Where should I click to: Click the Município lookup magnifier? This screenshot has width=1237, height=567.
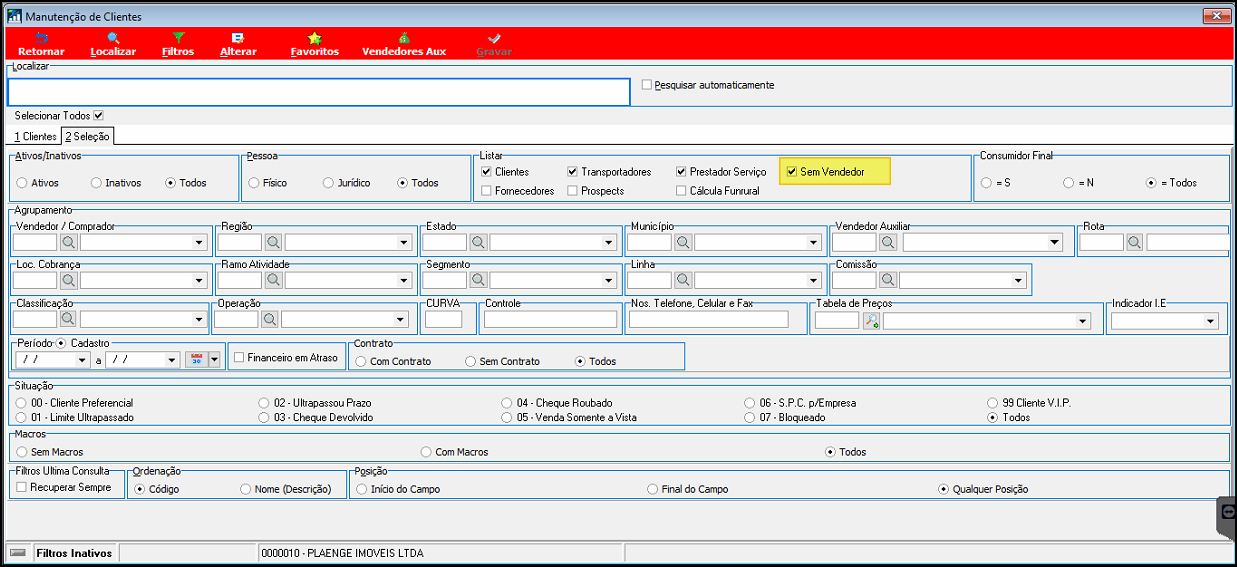[683, 242]
